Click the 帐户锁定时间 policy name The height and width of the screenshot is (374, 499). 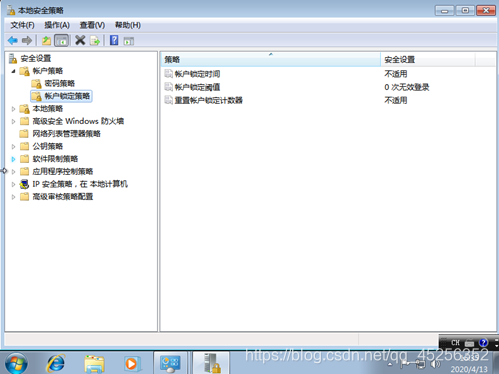click(197, 74)
